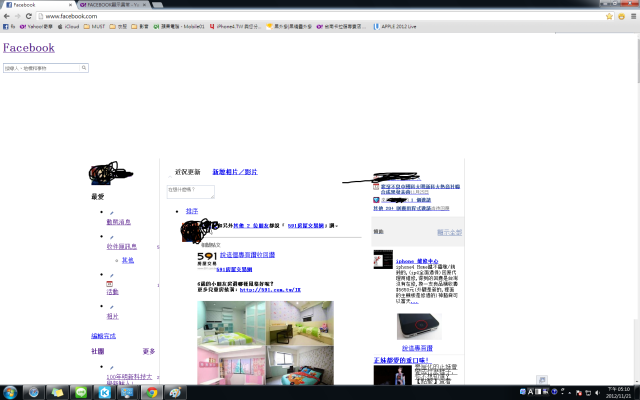The width and height of the screenshot is (640, 400).
Task: Select the 近況更新 tab
Action: tap(188, 172)
